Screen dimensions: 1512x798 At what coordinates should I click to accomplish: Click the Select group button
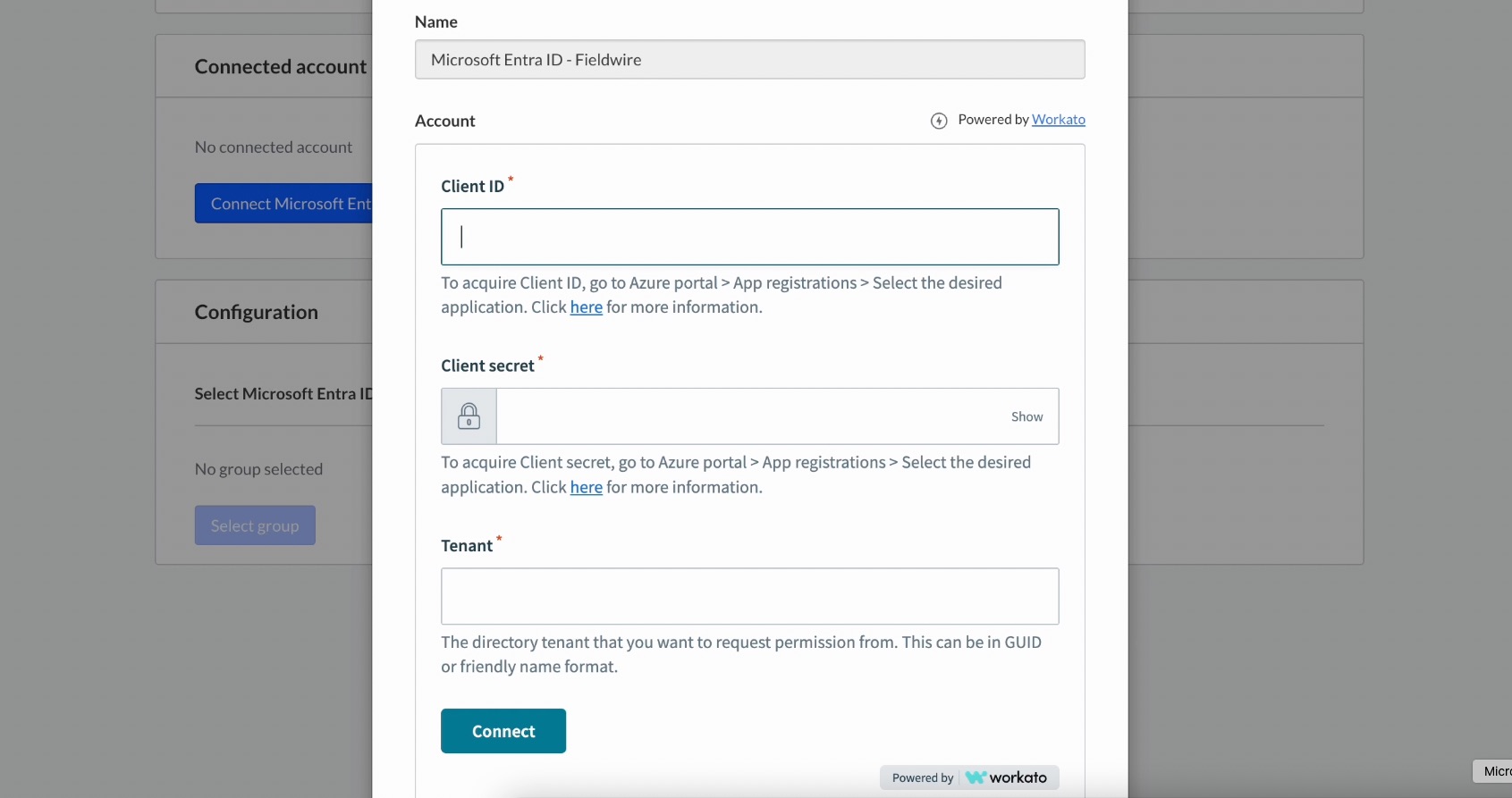click(x=255, y=525)
